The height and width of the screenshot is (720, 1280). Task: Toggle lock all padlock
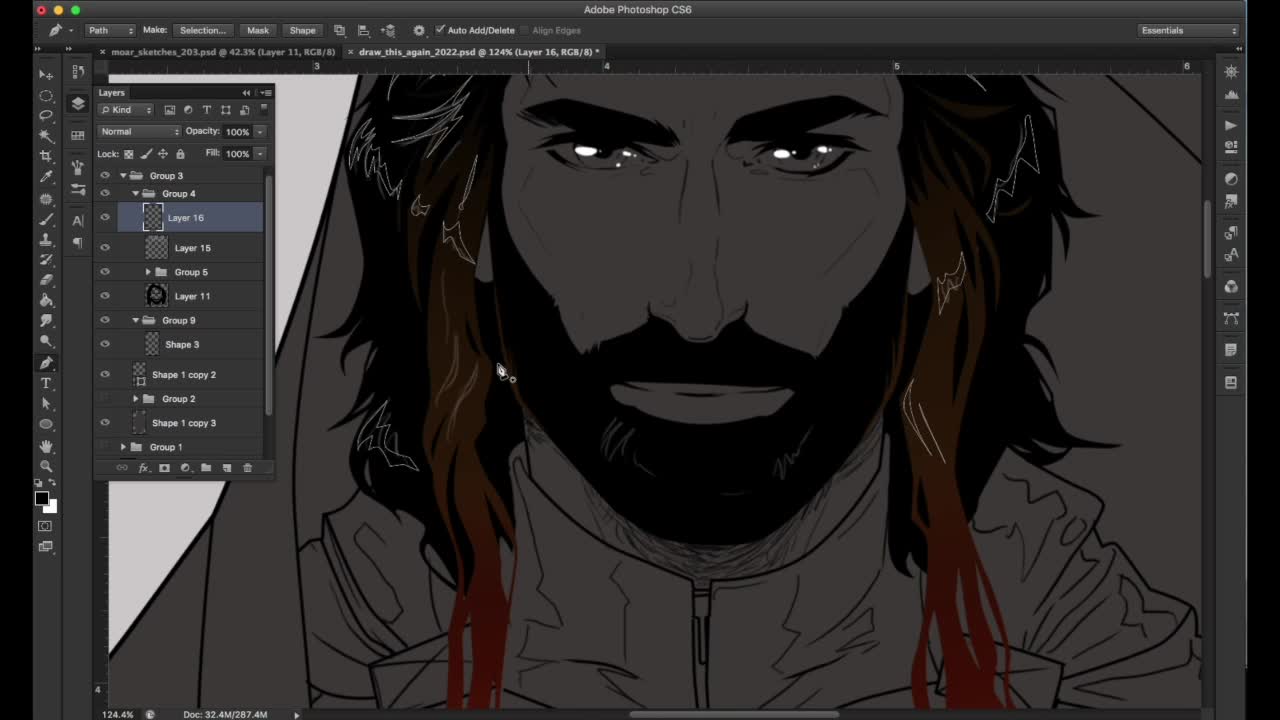click(x=180, y=154)
